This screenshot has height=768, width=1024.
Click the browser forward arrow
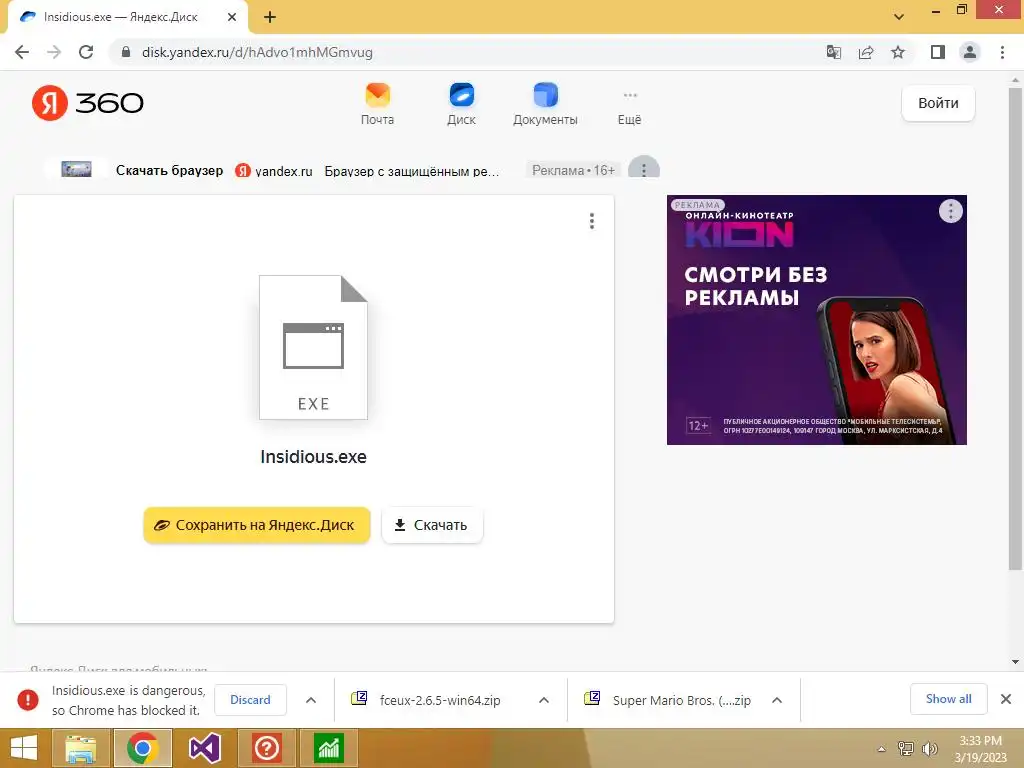point(54,52)
